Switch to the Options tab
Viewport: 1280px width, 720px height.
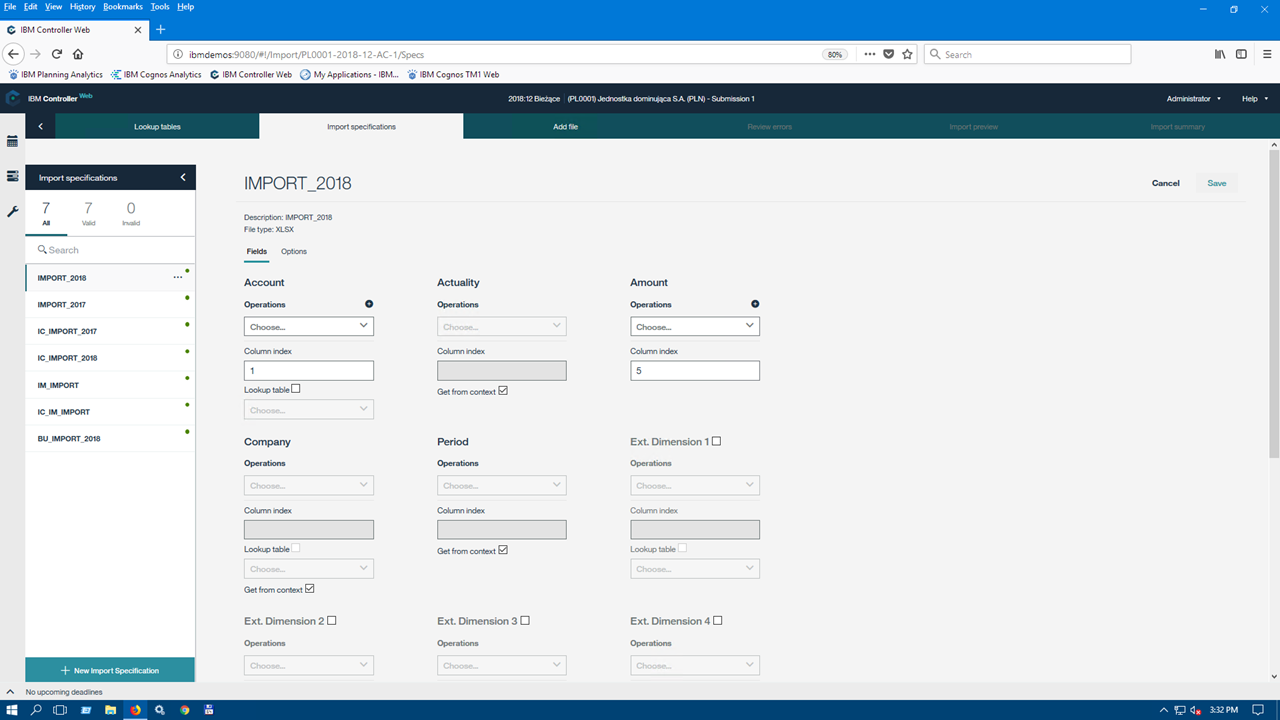pyautogui.click(x=294, y=251)
